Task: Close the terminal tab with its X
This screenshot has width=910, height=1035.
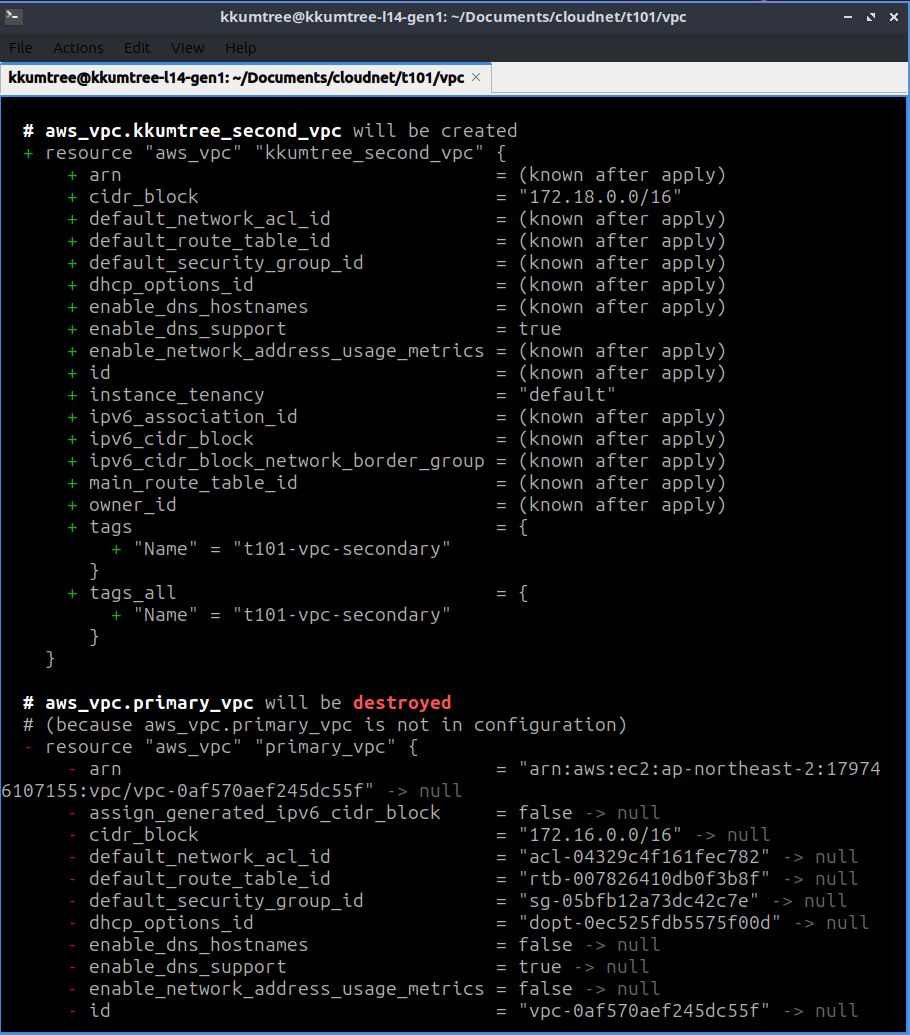Action: (476, 78)
